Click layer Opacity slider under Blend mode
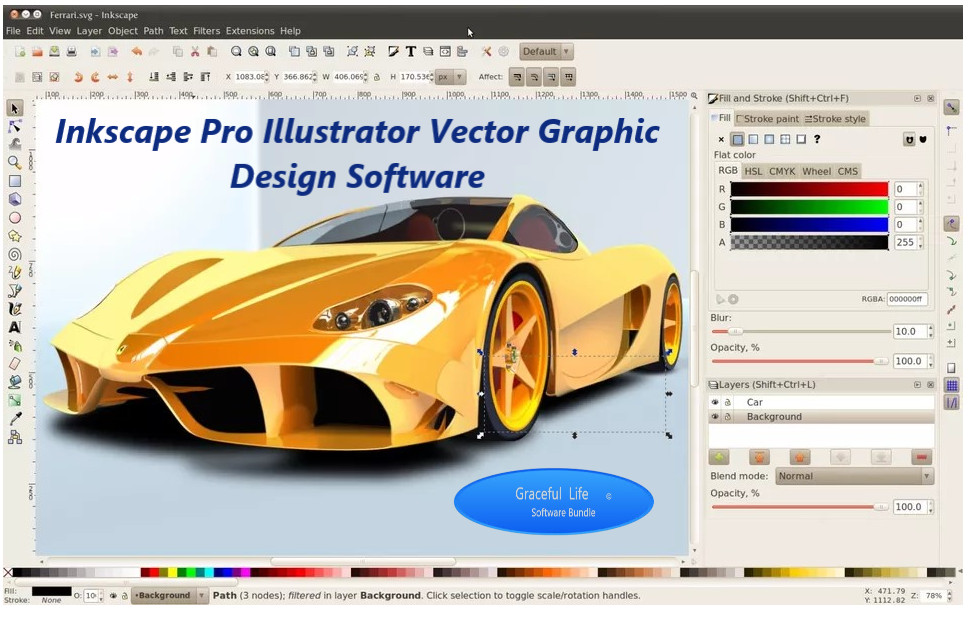This screenshot has height=620, width=969. click(801, 507)
